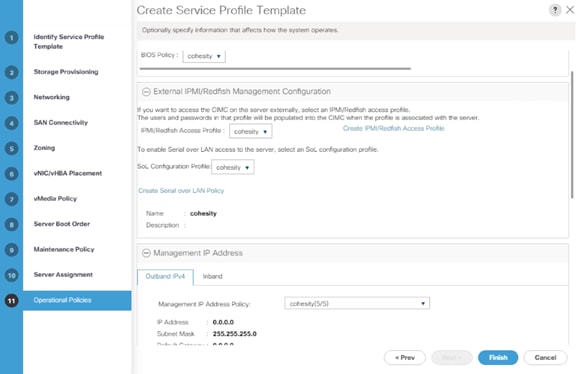Go to Server Boot Order step
The image size is (578, 374).
[62, 224]
